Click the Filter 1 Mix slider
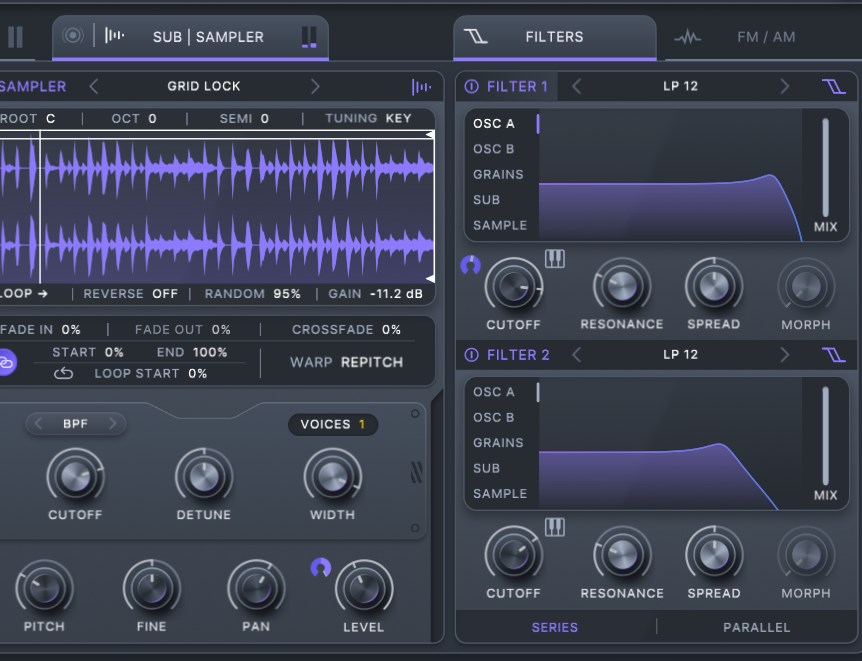 (825, 167)
